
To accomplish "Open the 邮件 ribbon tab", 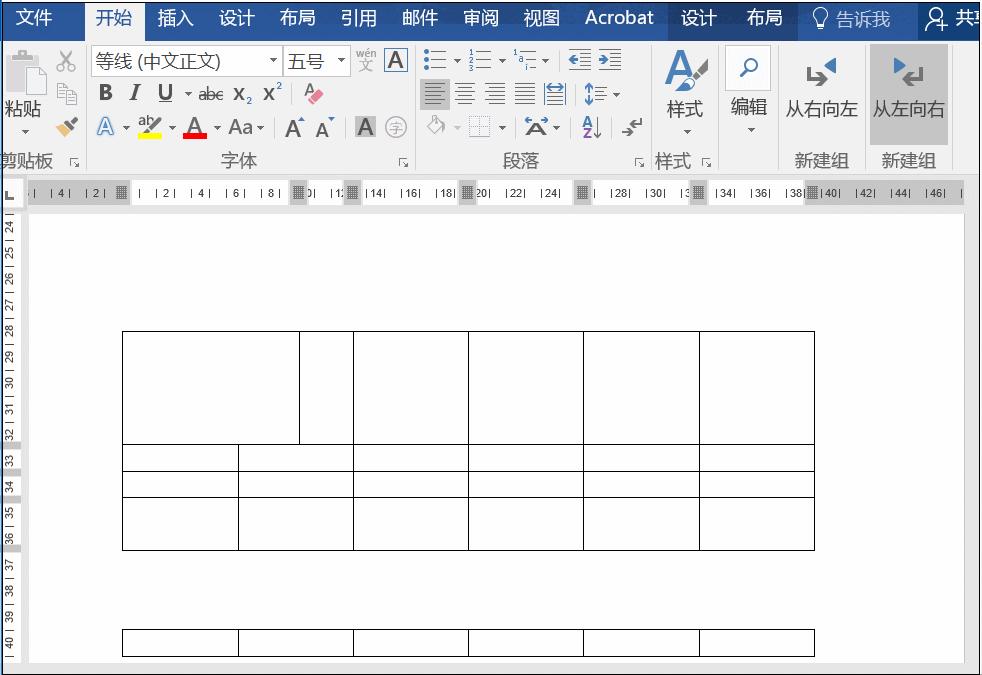I will pos(419,18).
